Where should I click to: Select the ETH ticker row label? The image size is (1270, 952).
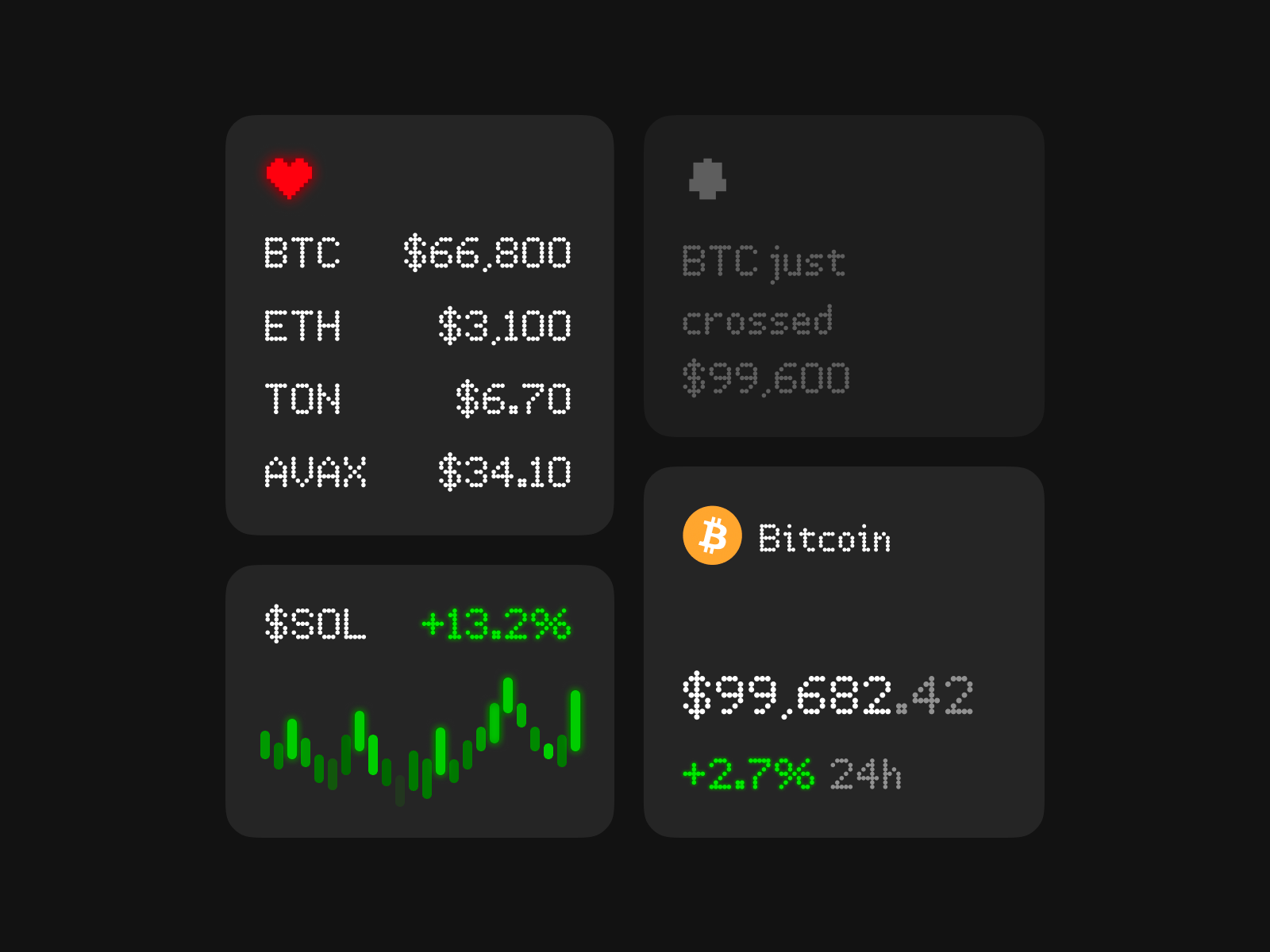[302, 326]
